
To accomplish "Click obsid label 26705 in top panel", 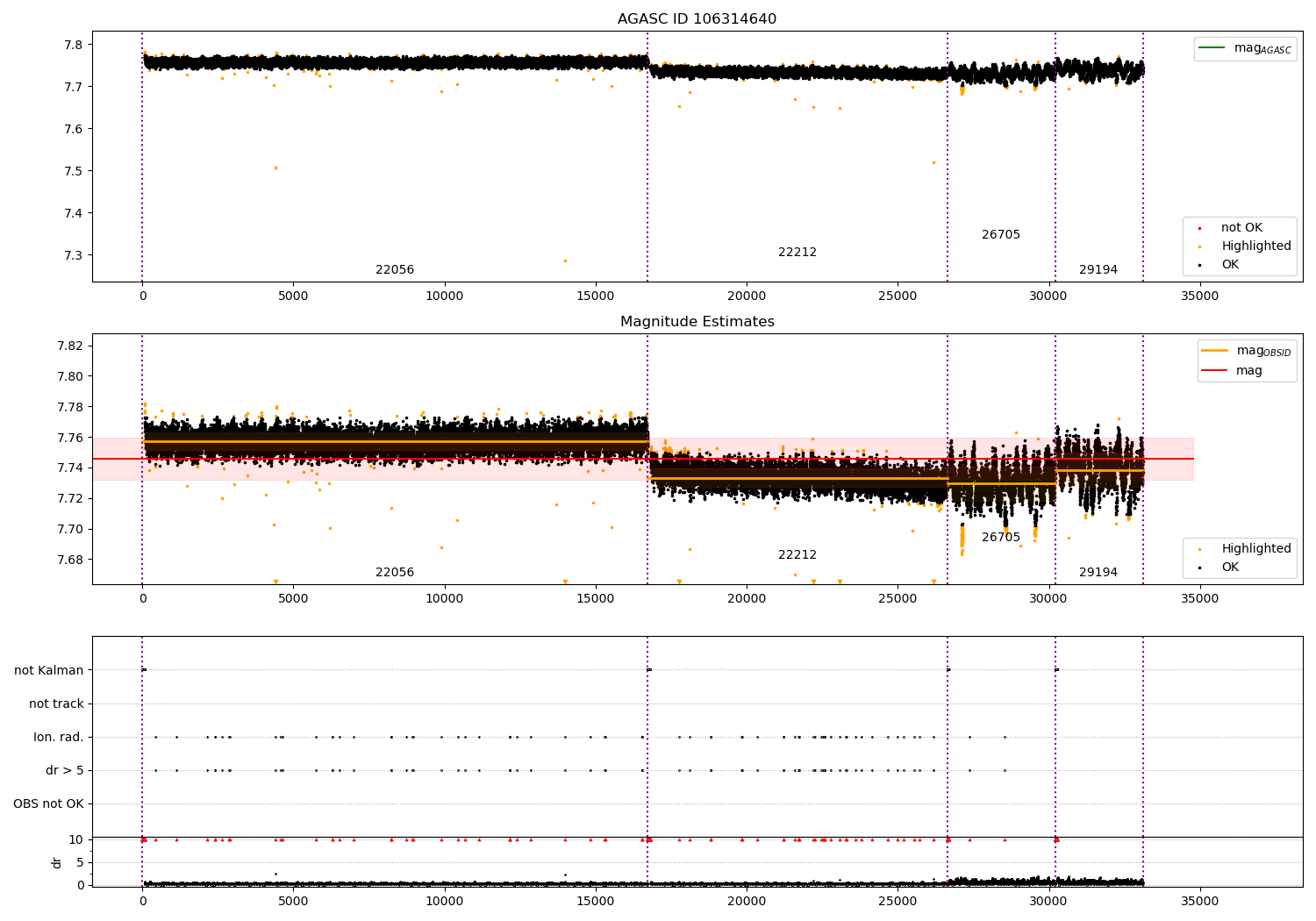I will (1001, 235).
